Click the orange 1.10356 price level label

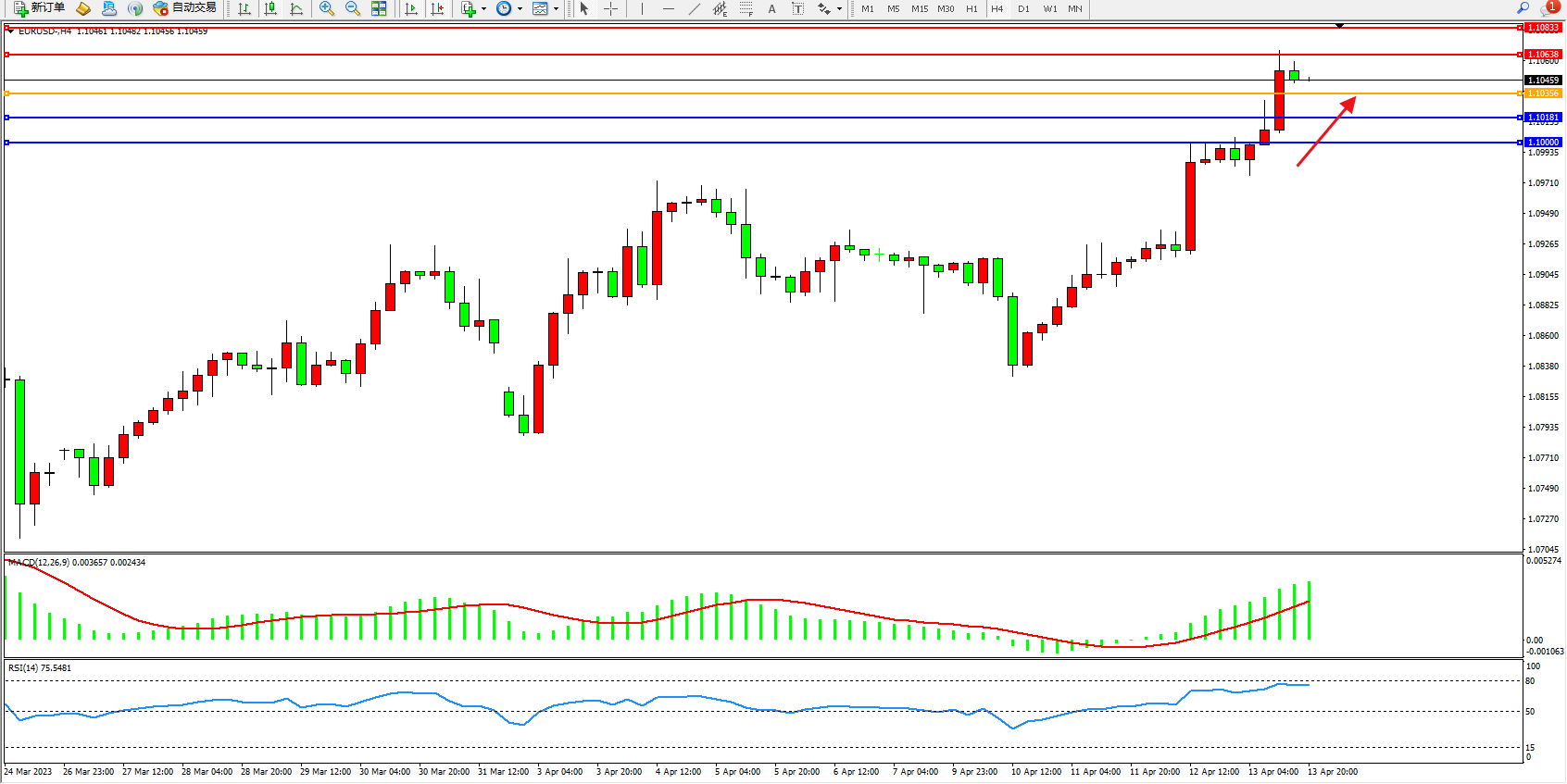coord(1543,93)
